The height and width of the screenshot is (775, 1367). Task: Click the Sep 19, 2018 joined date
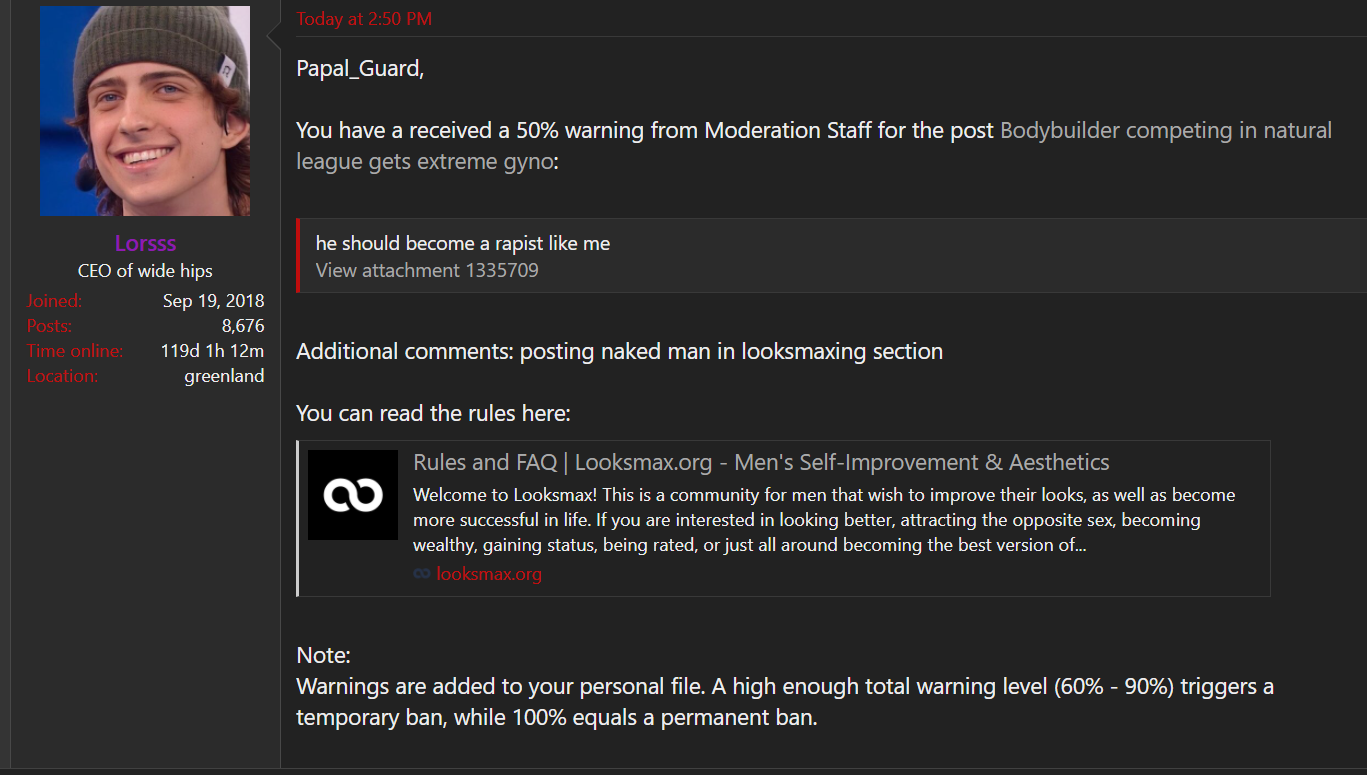[x=214, y=301]
